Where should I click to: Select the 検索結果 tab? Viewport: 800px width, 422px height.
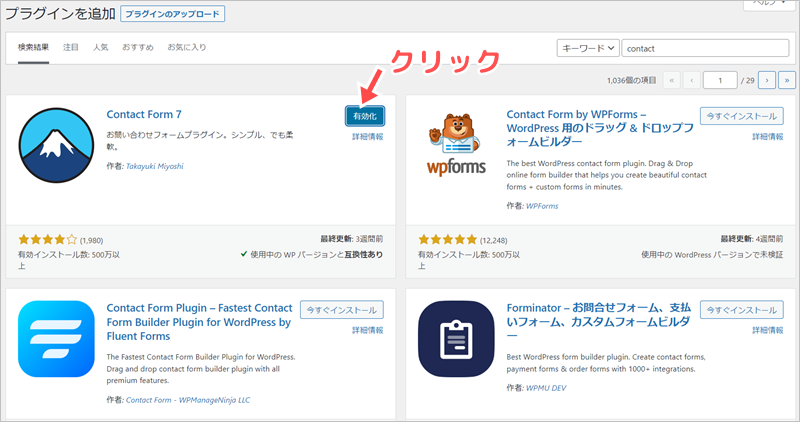pos(35,47)
